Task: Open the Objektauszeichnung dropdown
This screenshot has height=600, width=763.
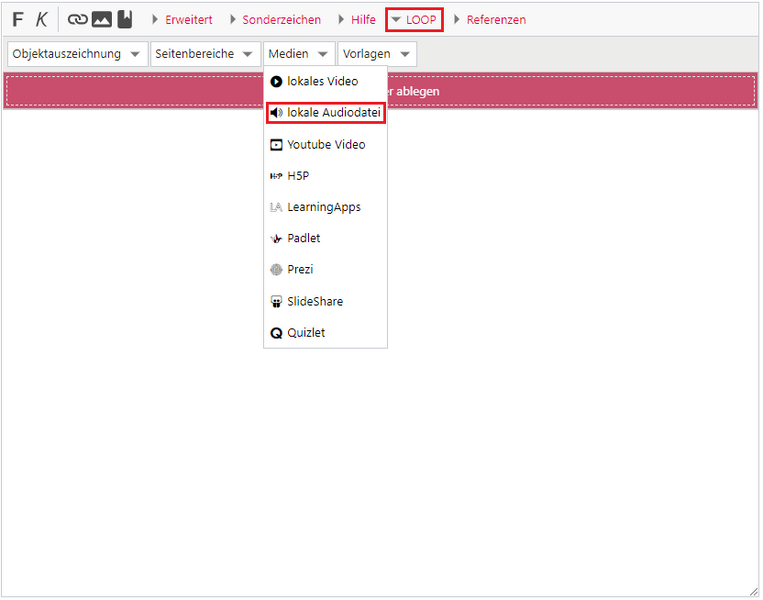Action: point(77,54)
